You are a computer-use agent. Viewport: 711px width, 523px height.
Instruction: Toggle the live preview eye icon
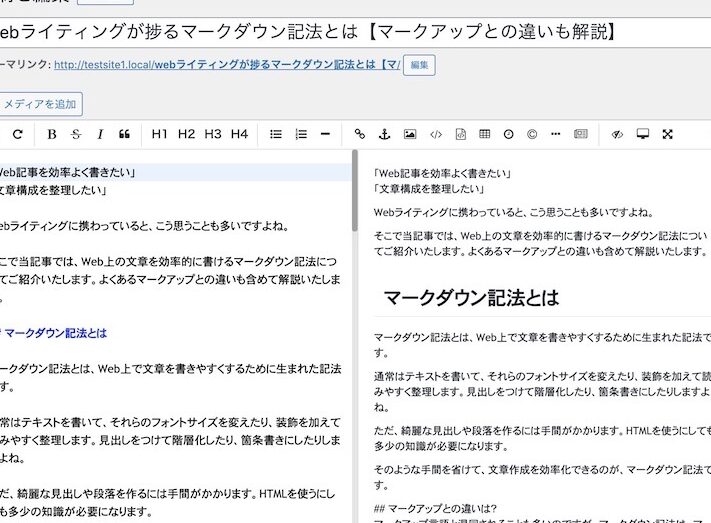point(618,134)
